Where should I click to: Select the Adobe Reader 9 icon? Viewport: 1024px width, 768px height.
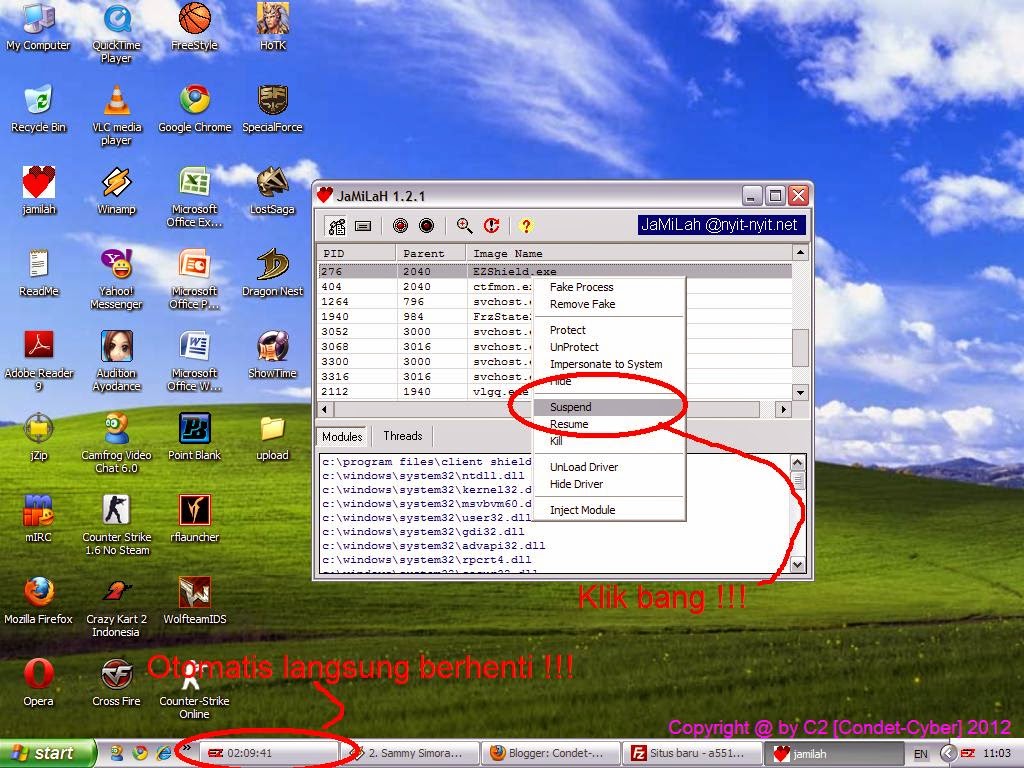(x=38, y=361)
